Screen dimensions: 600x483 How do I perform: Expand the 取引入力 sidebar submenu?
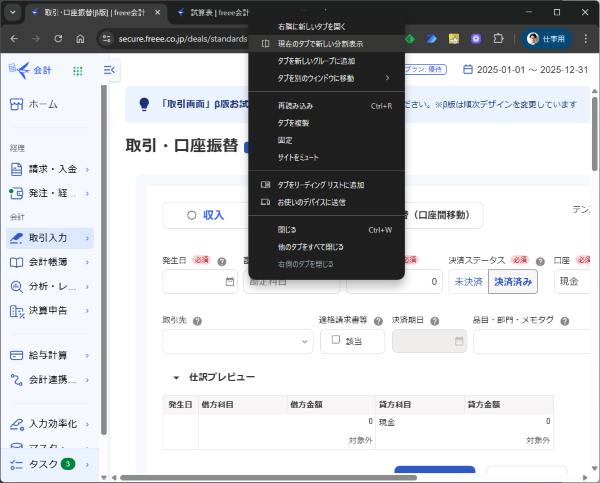point(88,238)
